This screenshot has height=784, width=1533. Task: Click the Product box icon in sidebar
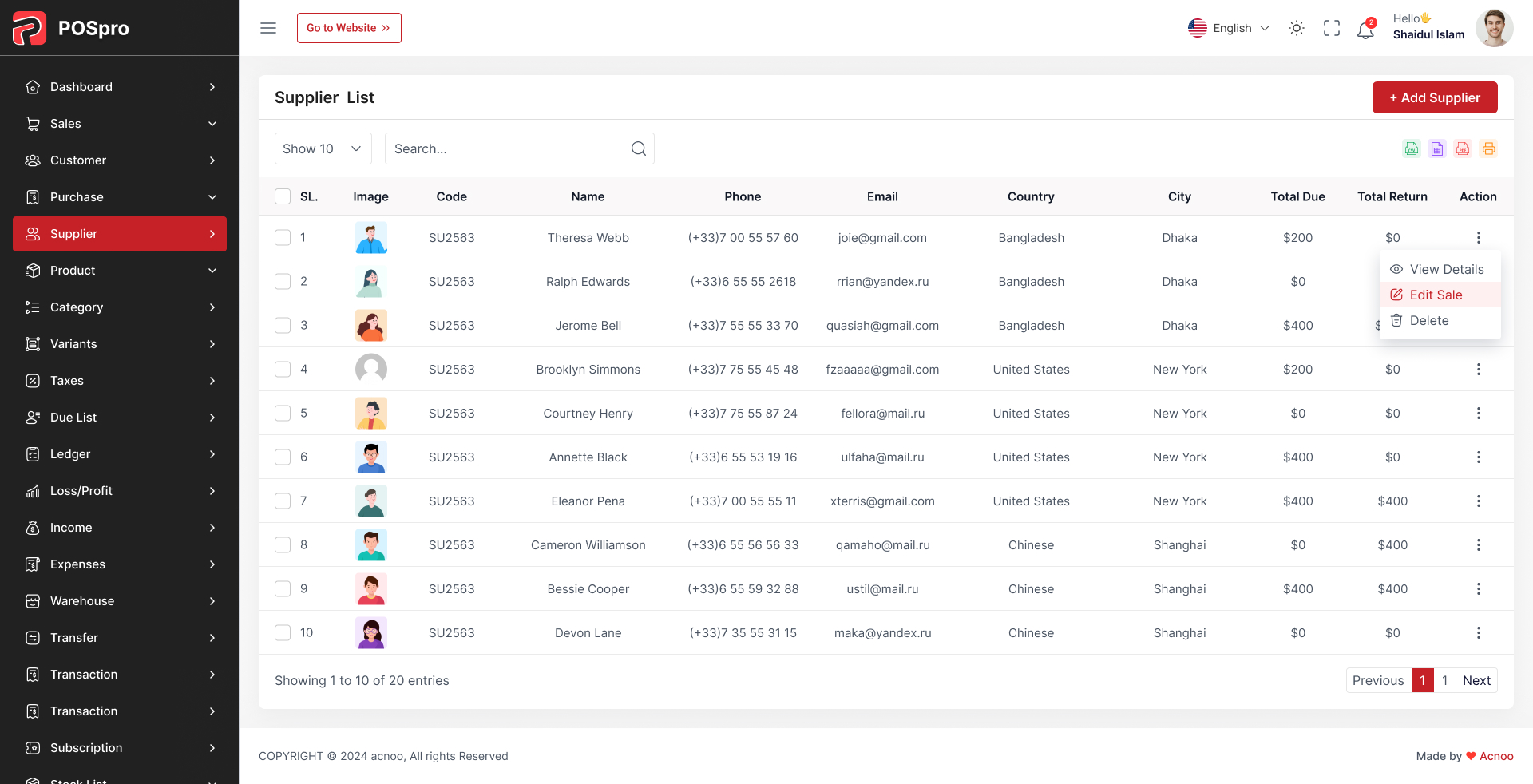33,271
